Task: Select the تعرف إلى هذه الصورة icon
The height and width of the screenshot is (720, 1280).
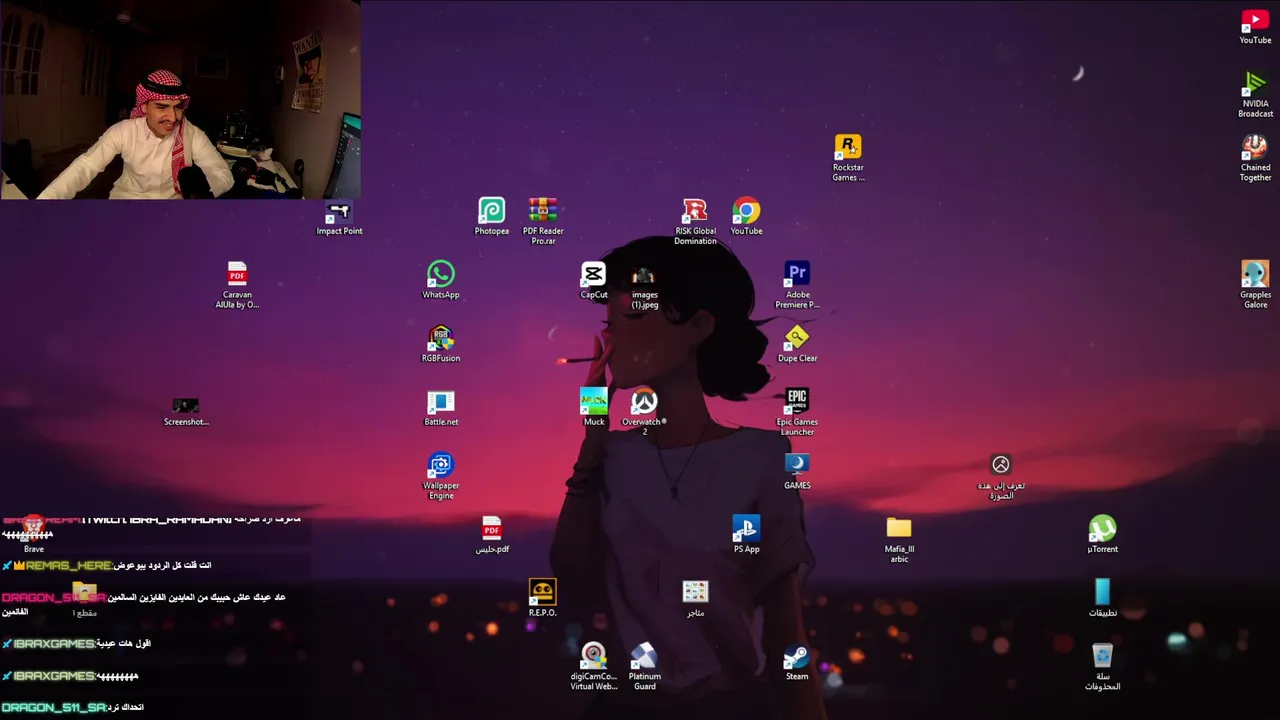Action: pos(1001,477)
